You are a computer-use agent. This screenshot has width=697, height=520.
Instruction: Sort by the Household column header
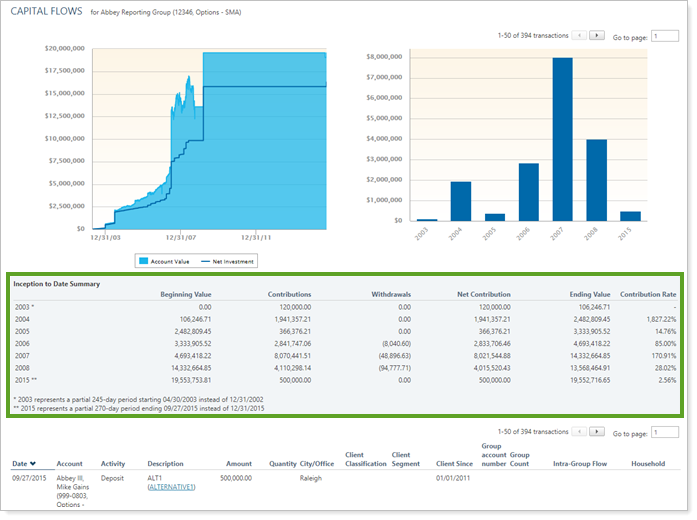[649, 464]
